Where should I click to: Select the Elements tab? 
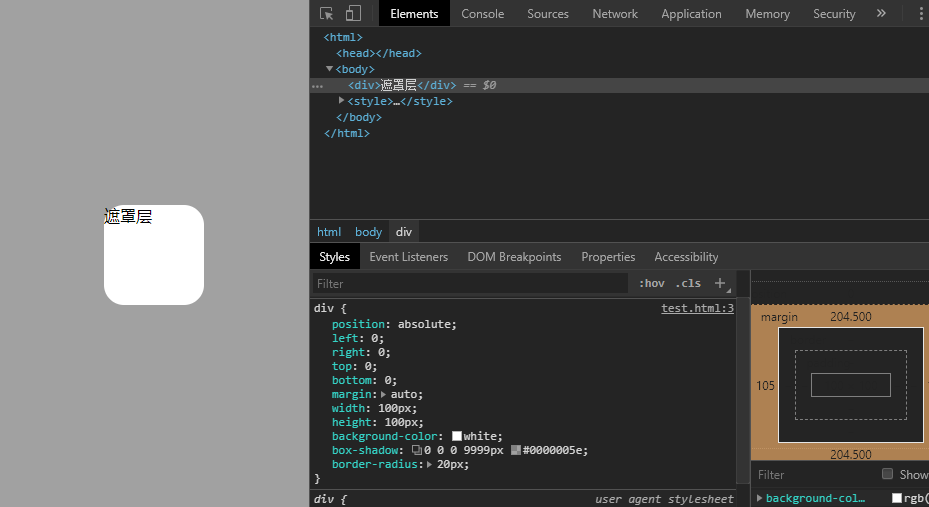(x=414, y=14)
